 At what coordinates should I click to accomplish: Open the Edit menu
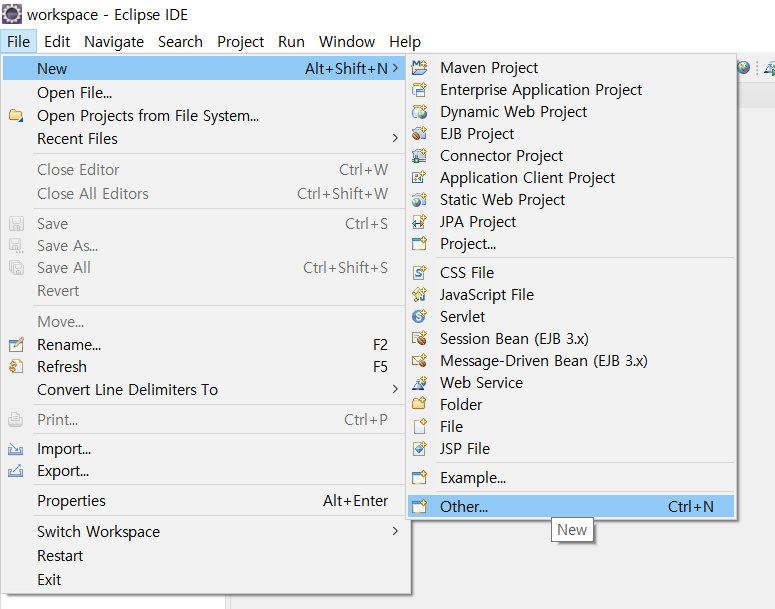click(x=57, y=42)
